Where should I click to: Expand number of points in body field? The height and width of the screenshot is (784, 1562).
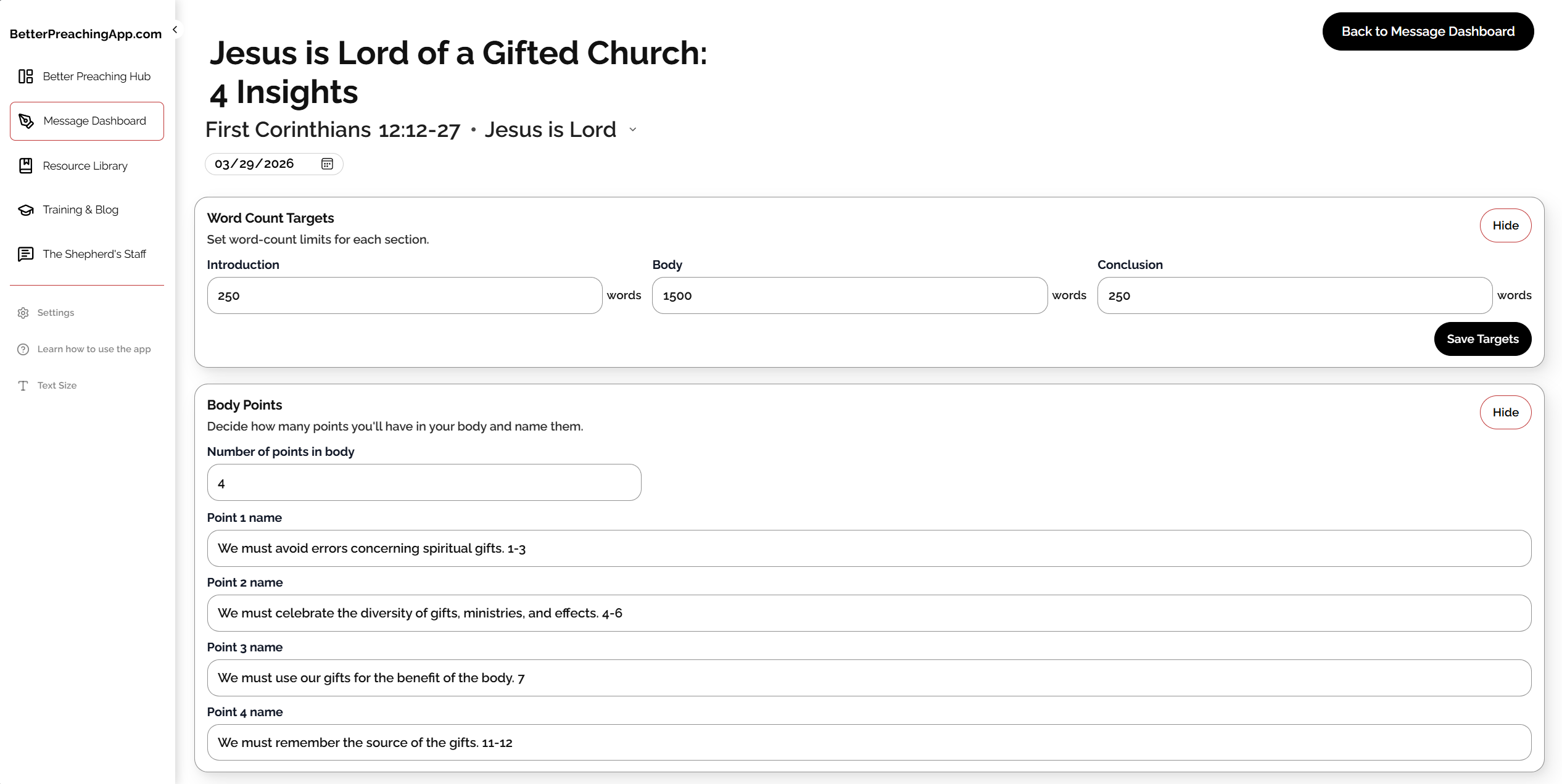[x=424, y=482]
